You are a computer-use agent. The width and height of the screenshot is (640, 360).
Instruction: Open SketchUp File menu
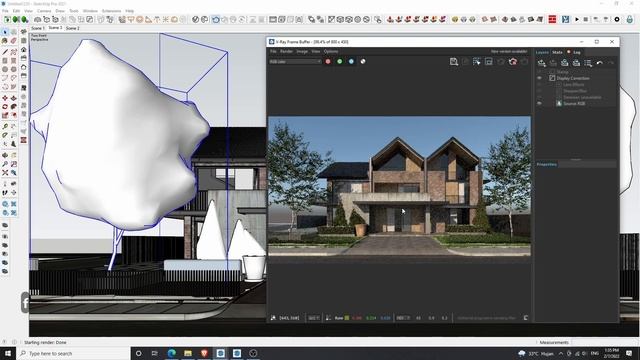point(5,11)
